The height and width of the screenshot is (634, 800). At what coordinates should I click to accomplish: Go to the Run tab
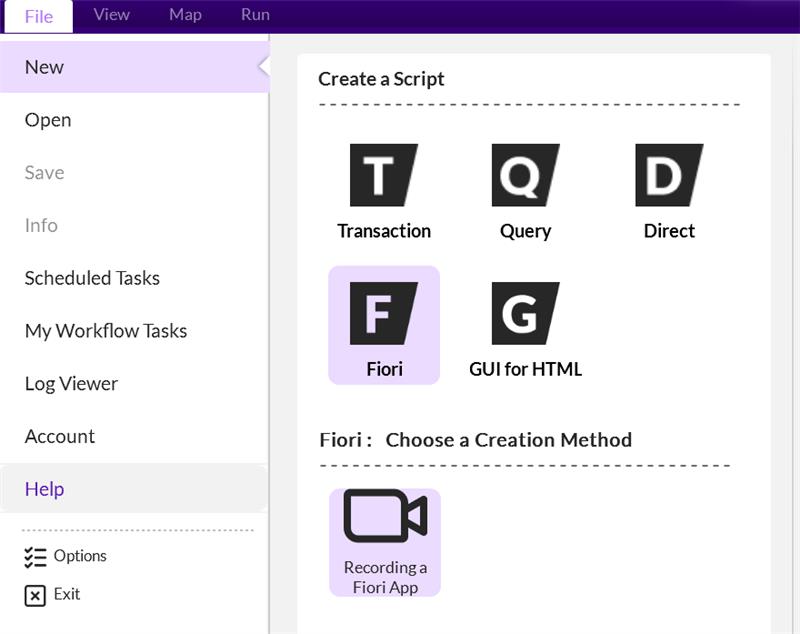(255, 15)
